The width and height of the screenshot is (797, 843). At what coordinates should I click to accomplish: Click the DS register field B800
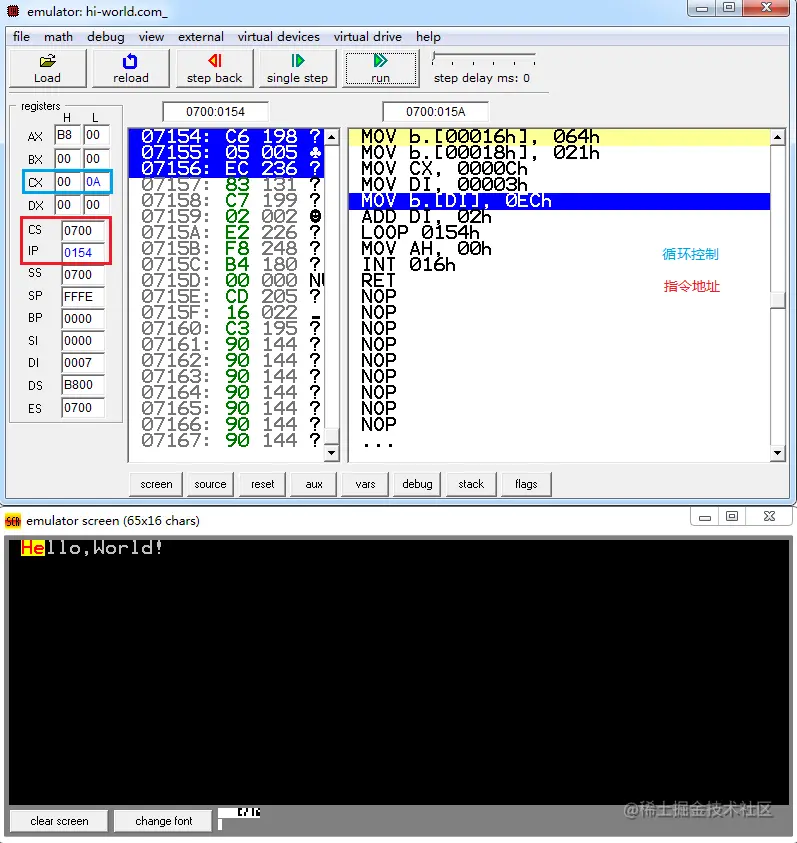pyautogui.click(x=83, y=385)
